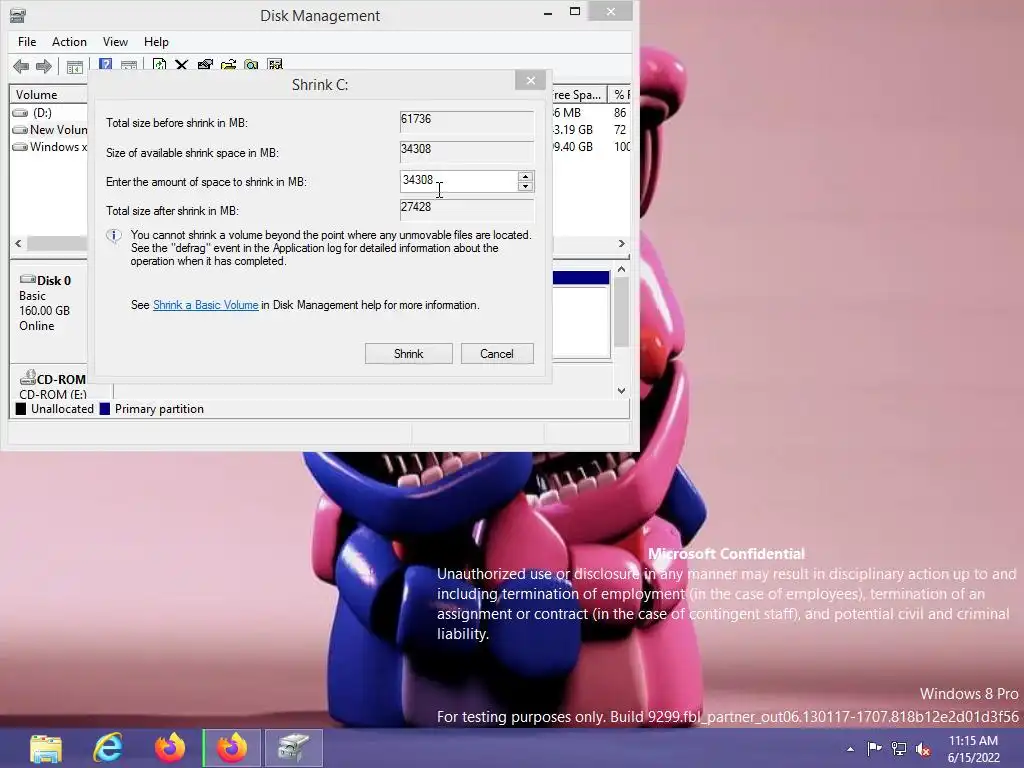Click the info icon in Shrink dialog
This screenshot has width=1024, height=768.
[114, 236]
